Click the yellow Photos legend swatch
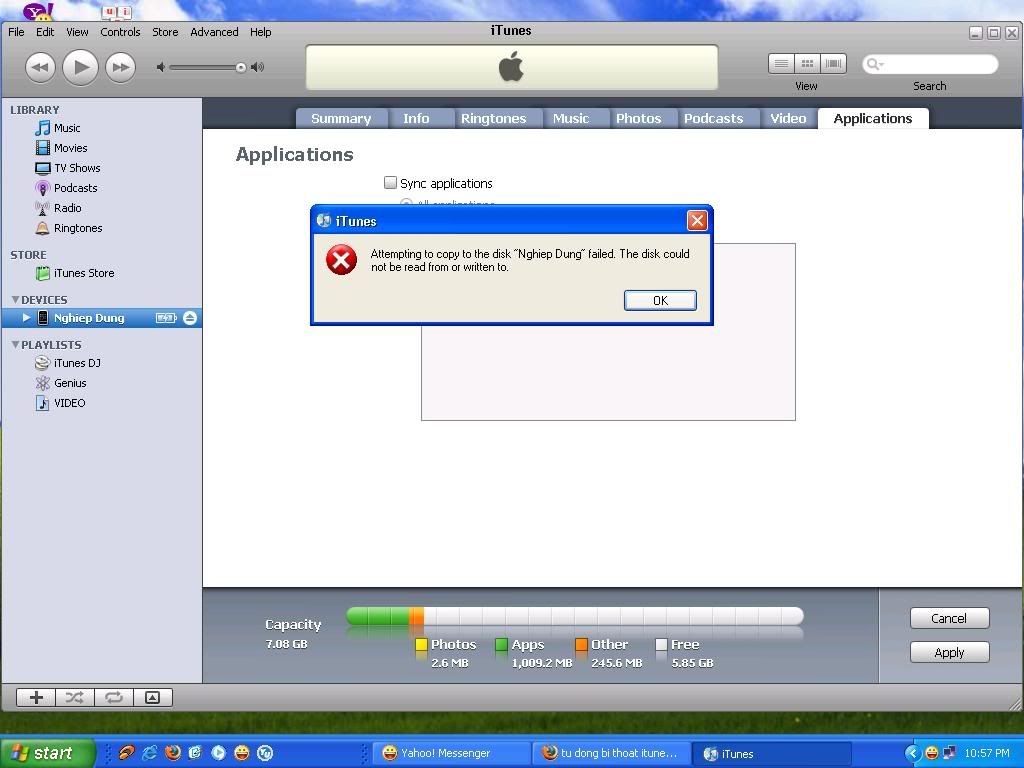The width and height of the screenshot is (1024, 768). (x=421, y=645)
